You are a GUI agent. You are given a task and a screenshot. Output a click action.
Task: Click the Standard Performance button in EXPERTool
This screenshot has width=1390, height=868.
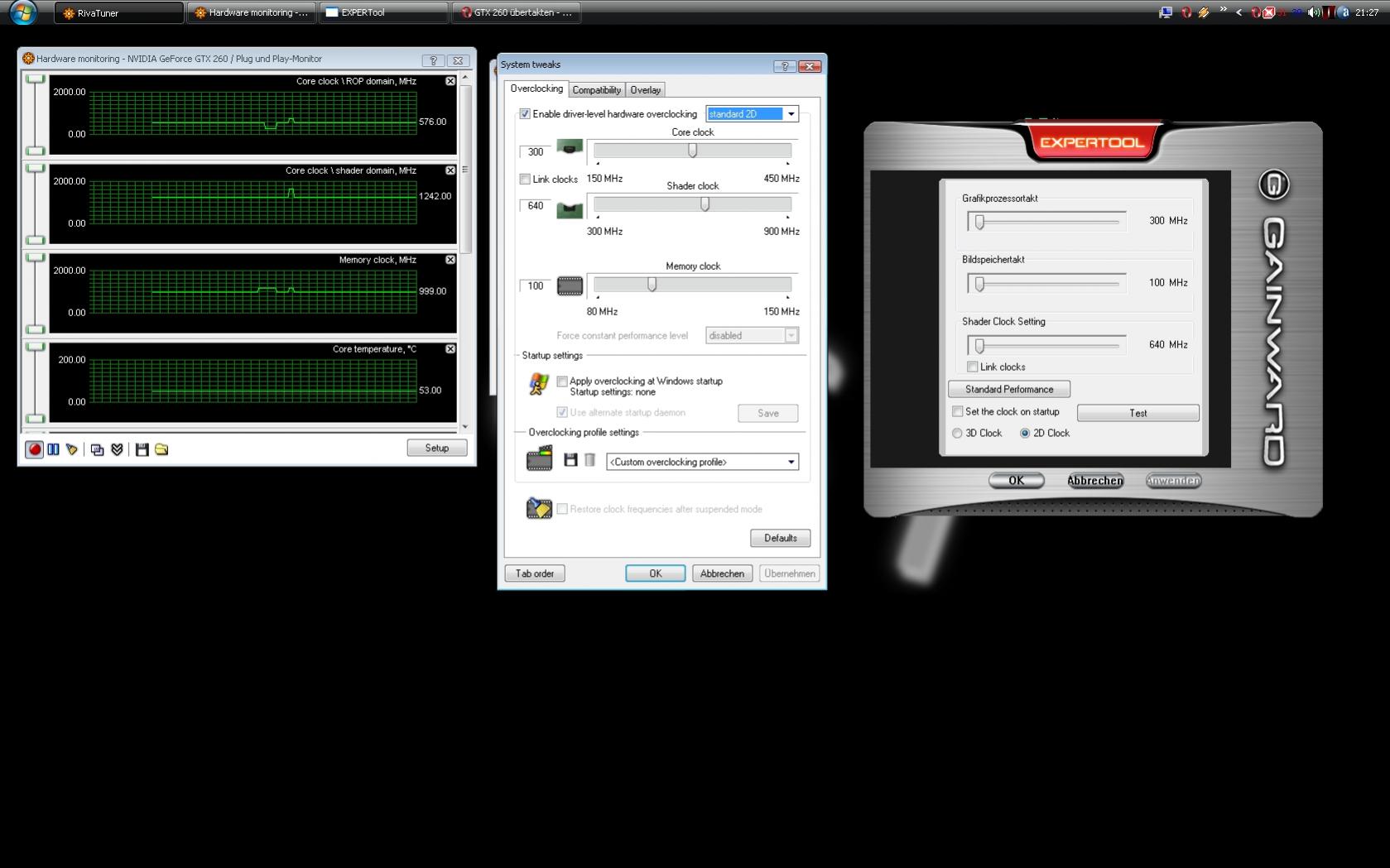point(1009,389)
